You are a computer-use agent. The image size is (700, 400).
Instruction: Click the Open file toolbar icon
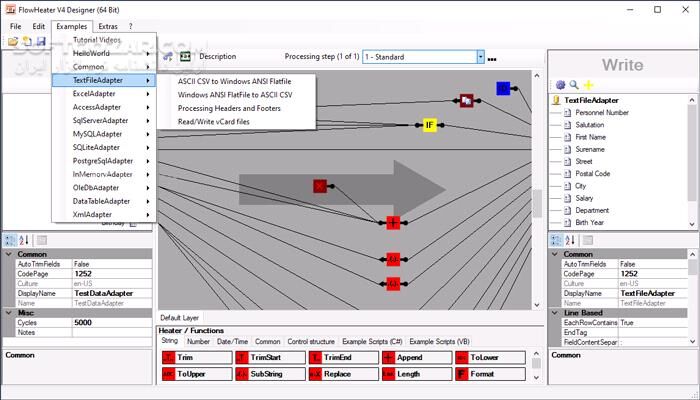pos(13,41)
